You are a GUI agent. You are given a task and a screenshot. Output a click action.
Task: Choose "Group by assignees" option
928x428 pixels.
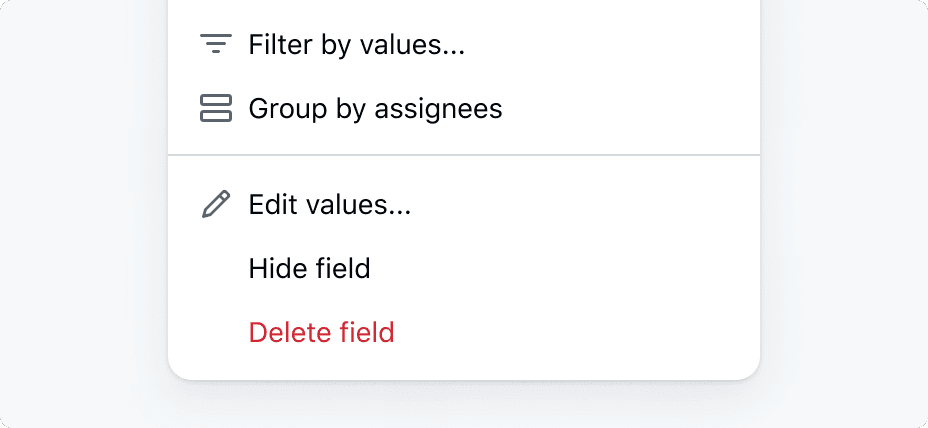point(375,108)
